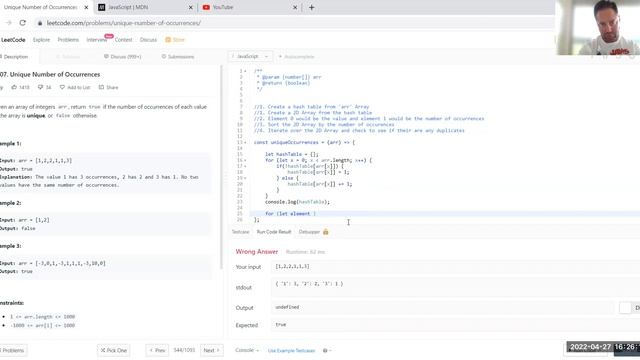Viewport: 640px width, 360px height.
Task: Click the Pick One button
Action: (x=114, y=350)
